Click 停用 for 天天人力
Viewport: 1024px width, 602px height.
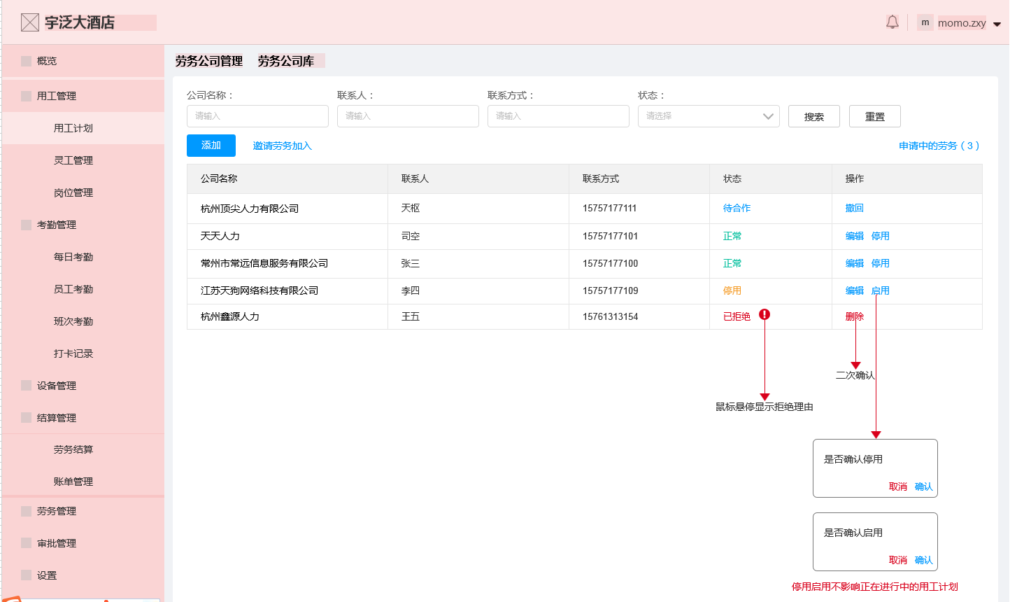[x=880, y=236]
